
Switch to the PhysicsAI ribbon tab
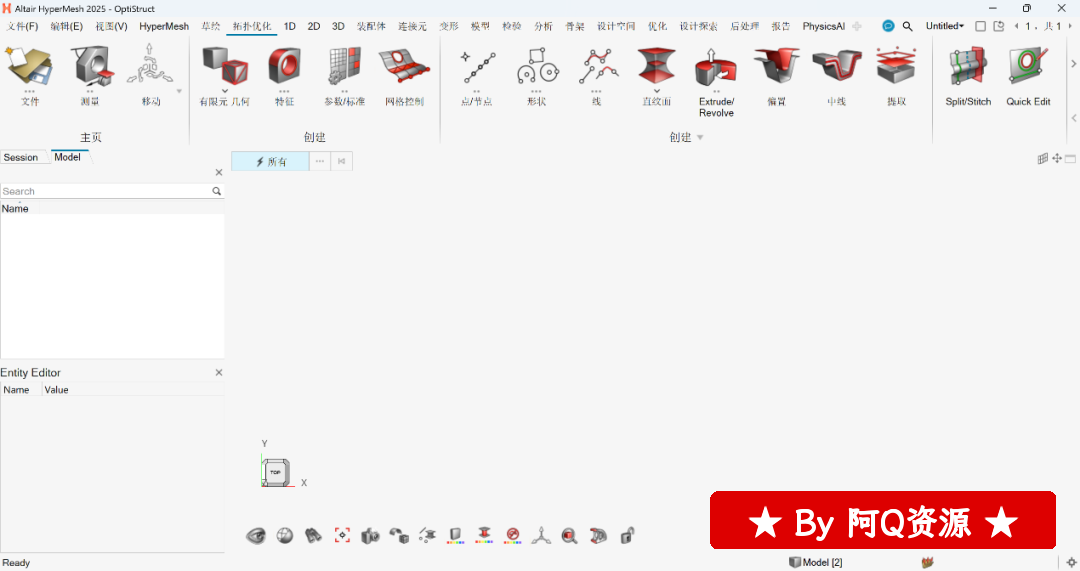coord(823,26)
